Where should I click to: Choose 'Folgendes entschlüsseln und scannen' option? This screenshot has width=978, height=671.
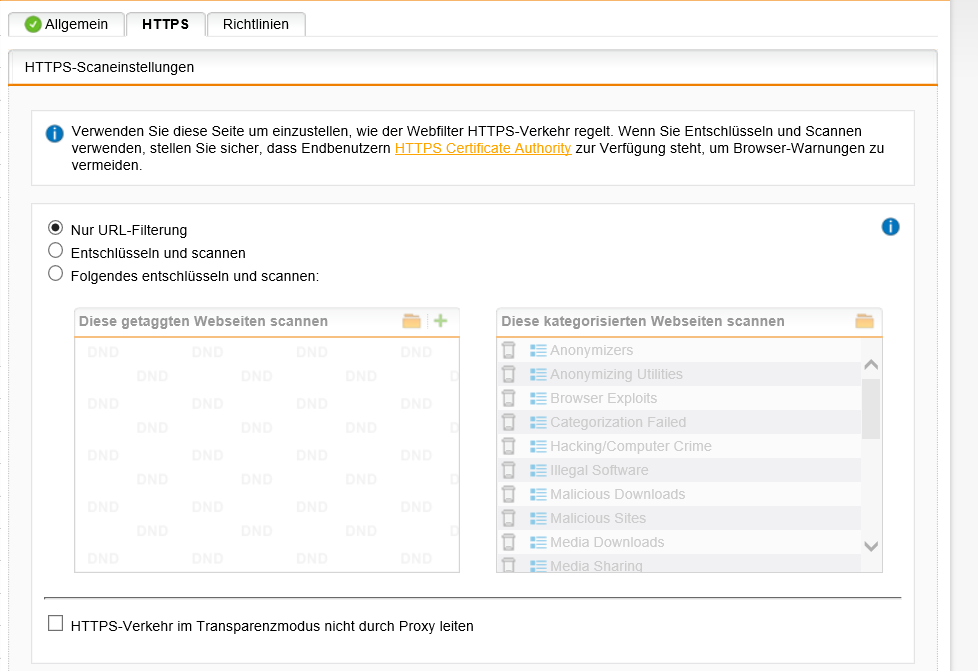pyautogui.click(x=56, y=275)
